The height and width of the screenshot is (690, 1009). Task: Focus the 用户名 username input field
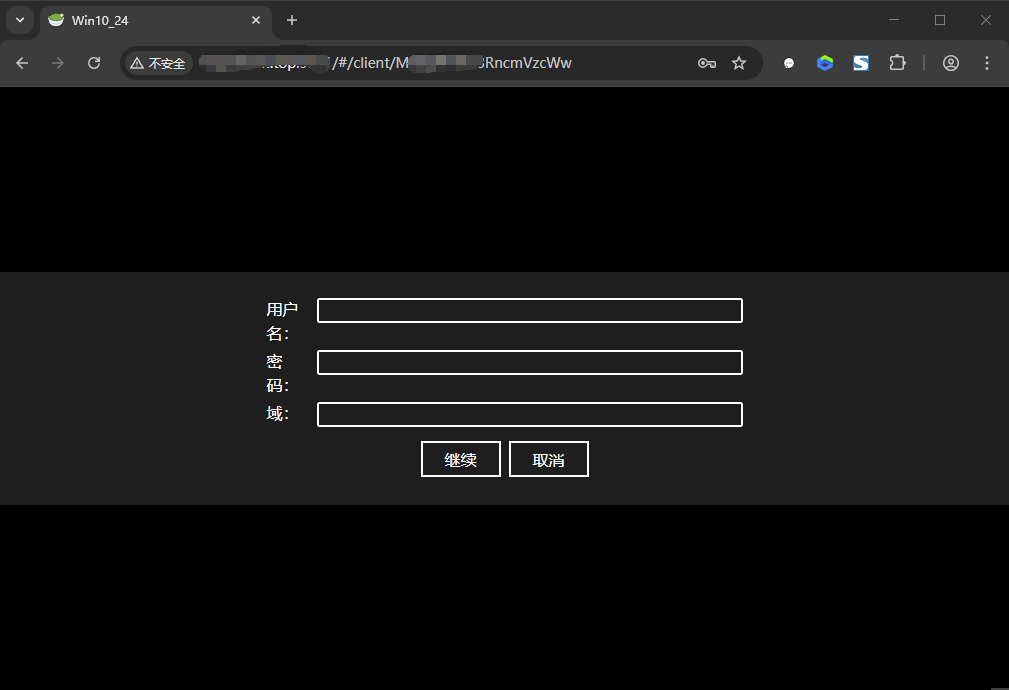(x=529, y=311)
